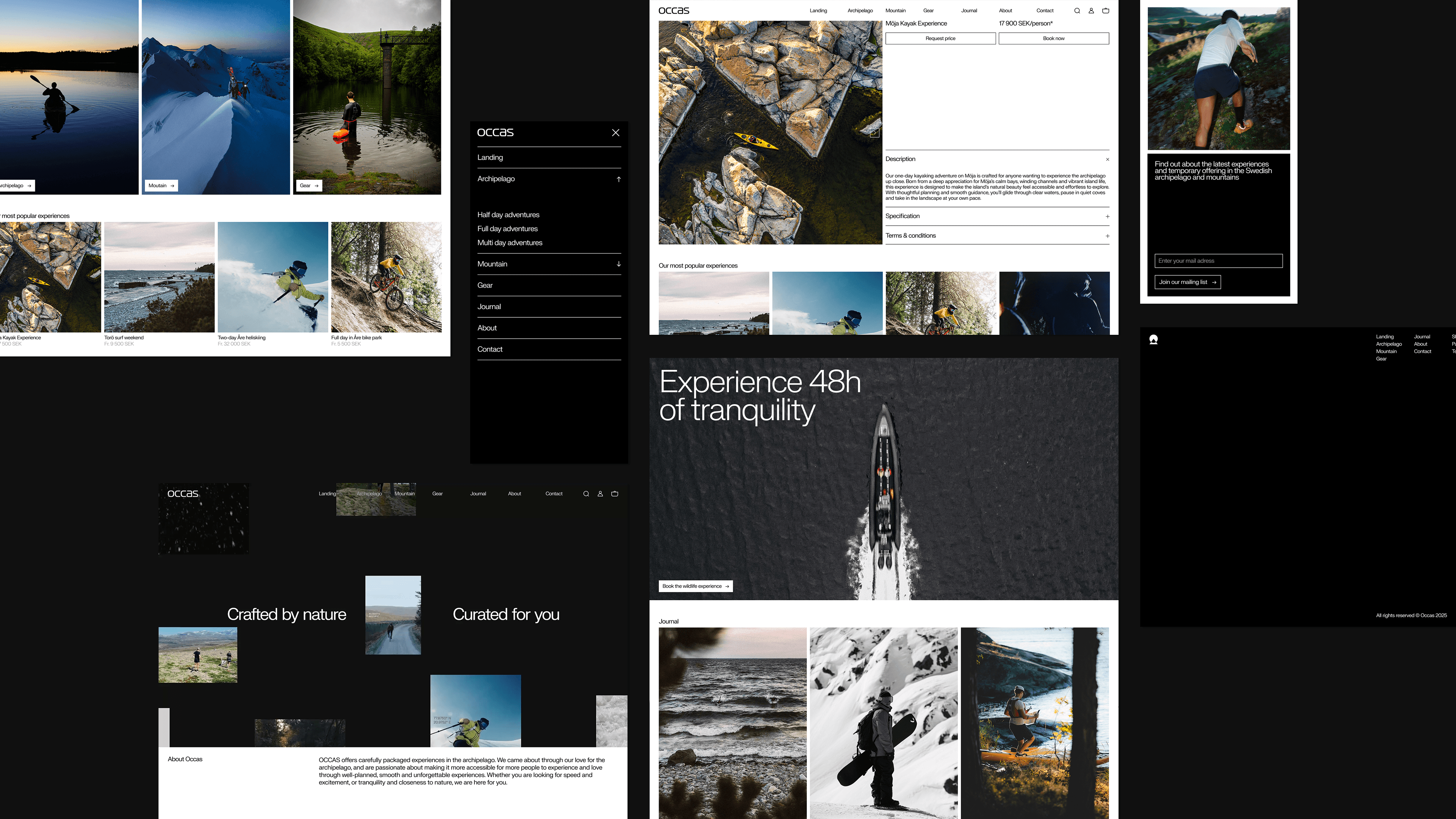Collapse the Description section with its X
Screen dimensions: 1456x819
point(1107,159)
